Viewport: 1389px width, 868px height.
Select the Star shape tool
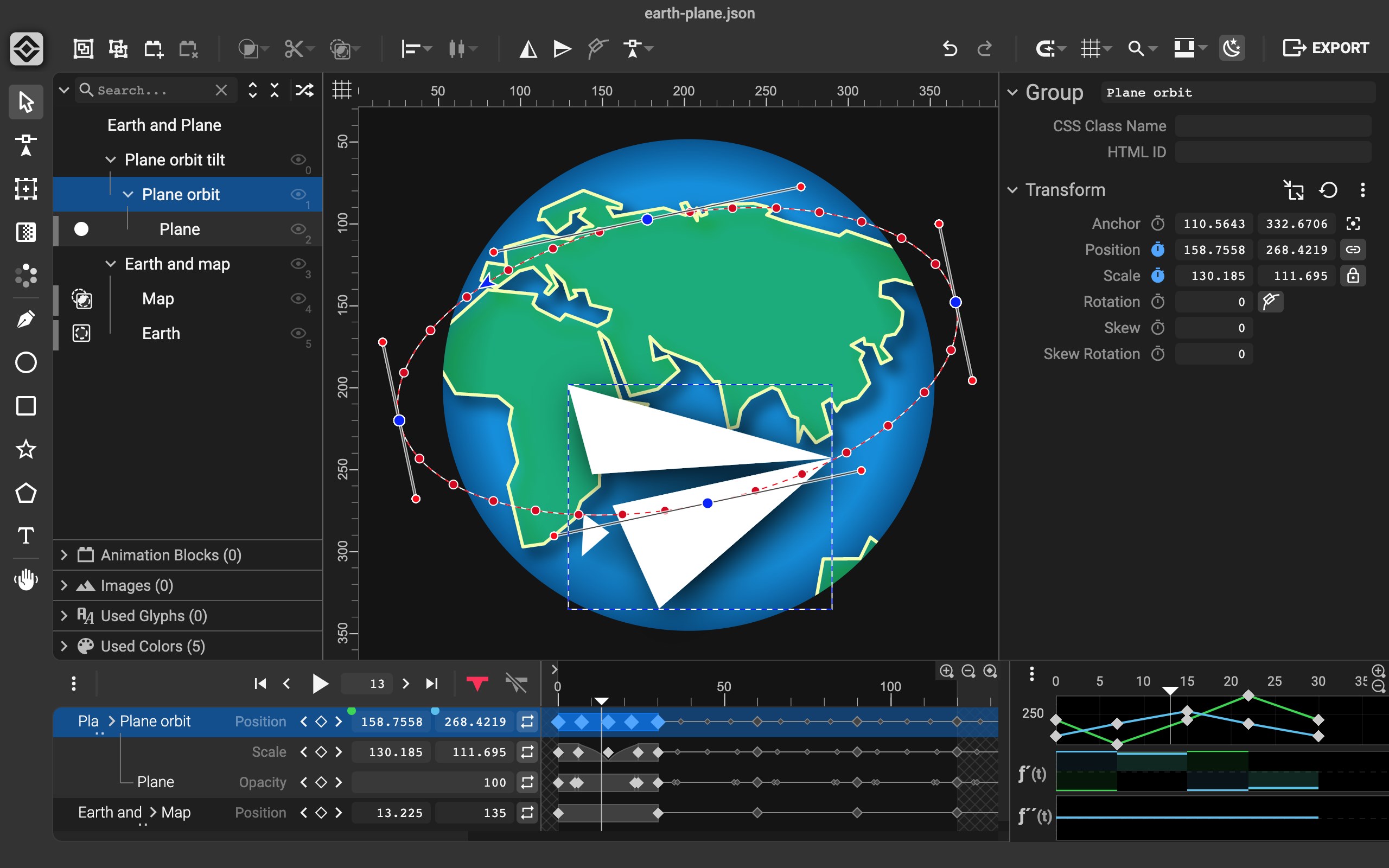tap(26, 450)
